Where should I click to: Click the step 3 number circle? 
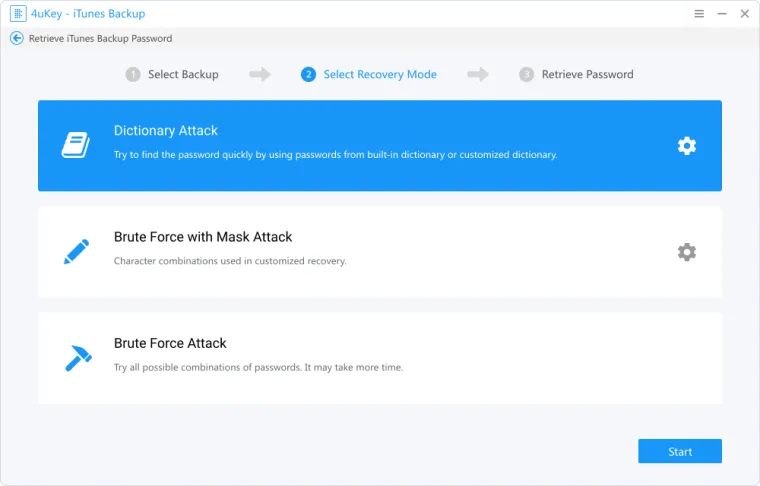point(526,74)
